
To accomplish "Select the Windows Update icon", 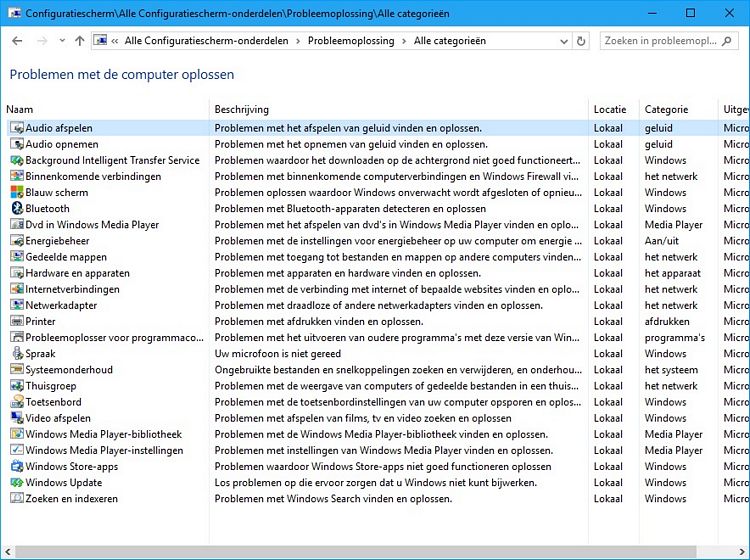I will click(17, 483).
